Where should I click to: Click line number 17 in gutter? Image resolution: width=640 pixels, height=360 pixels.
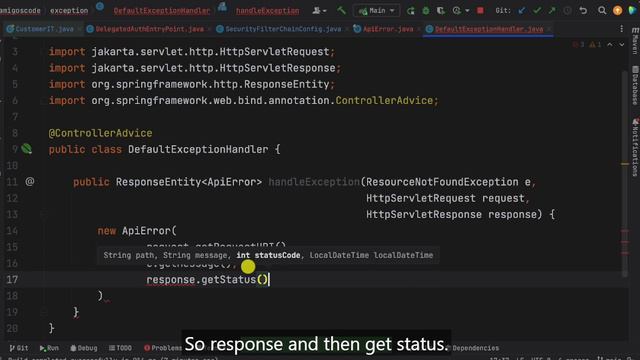pos(12,280)
